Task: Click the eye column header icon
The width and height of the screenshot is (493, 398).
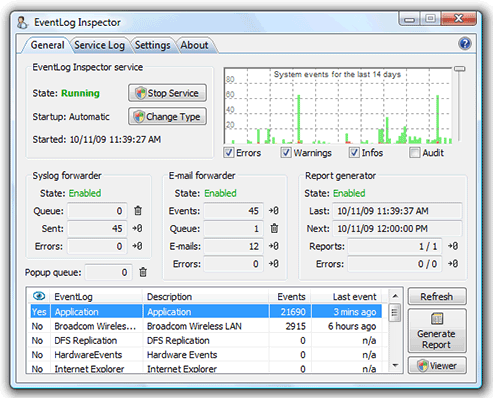Action: [39, 296]
